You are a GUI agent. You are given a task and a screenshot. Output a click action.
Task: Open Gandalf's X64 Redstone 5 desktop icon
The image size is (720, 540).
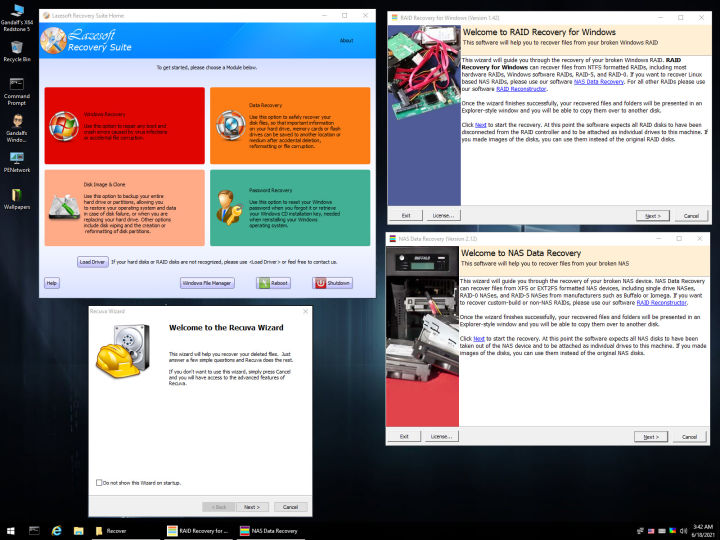pyautogui.click(x=17, y=17)
